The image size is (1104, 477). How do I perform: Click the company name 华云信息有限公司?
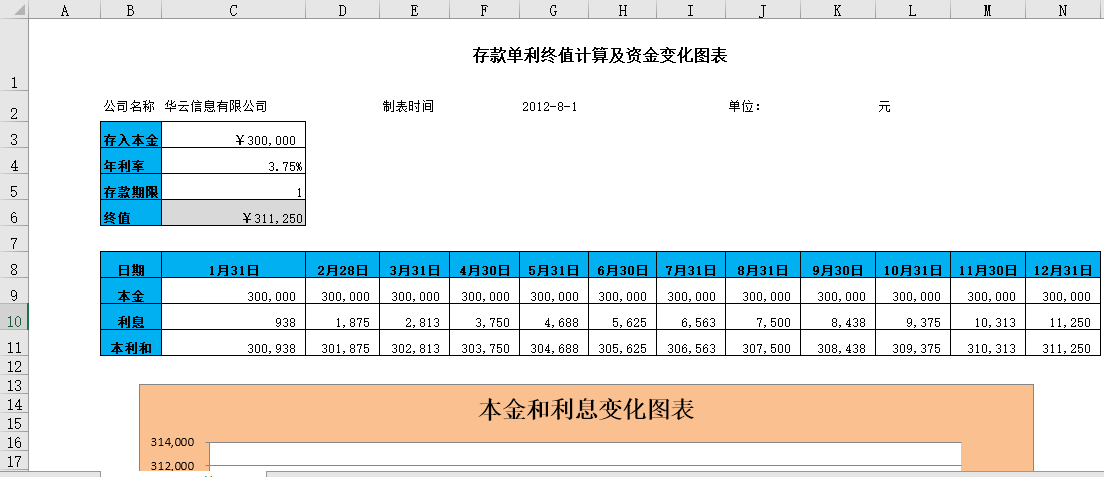pos(216,106)
